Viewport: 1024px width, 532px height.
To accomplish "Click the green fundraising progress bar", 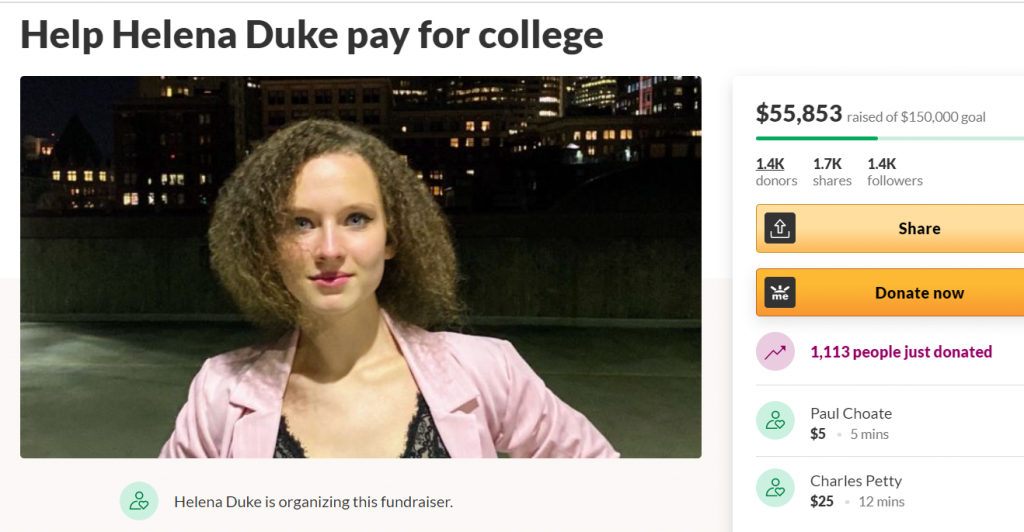I will click(817, 138).
